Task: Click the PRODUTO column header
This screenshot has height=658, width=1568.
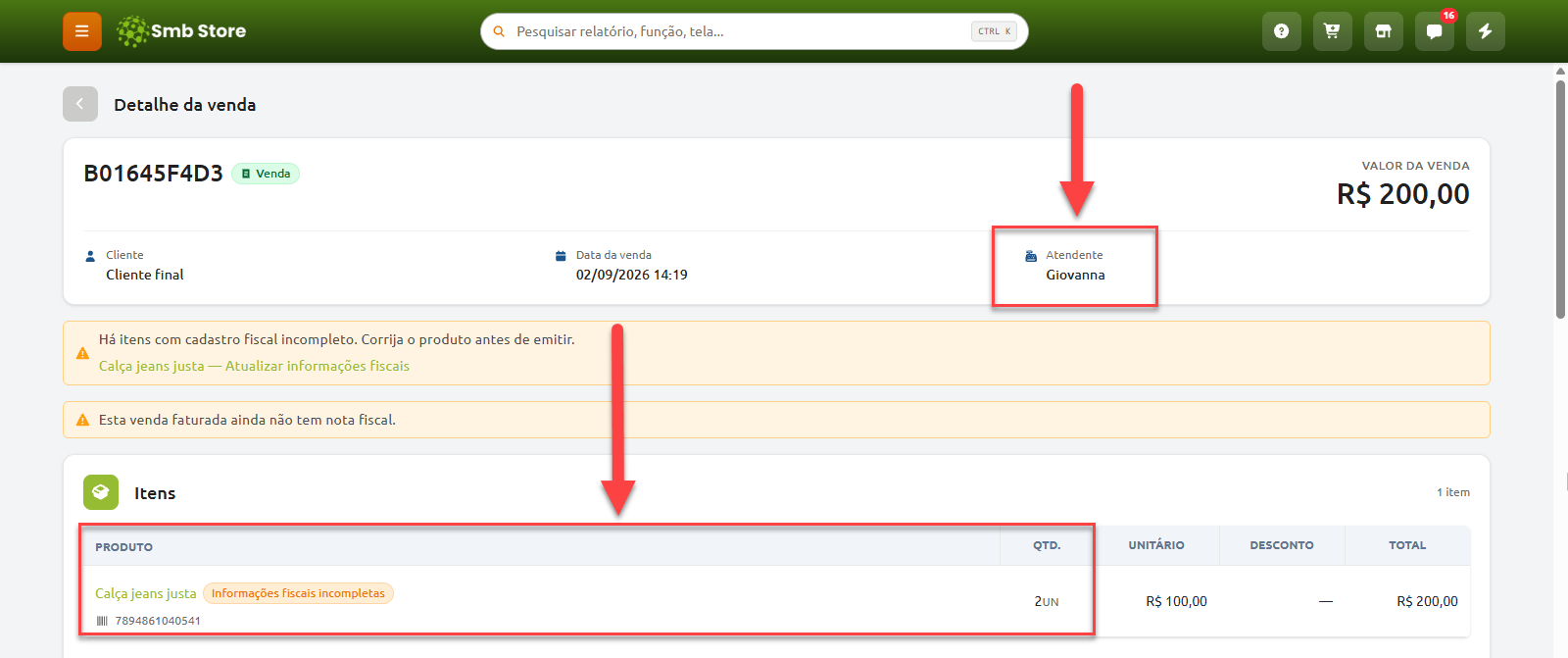Action: pyautogui.click(x=123, y=547)
